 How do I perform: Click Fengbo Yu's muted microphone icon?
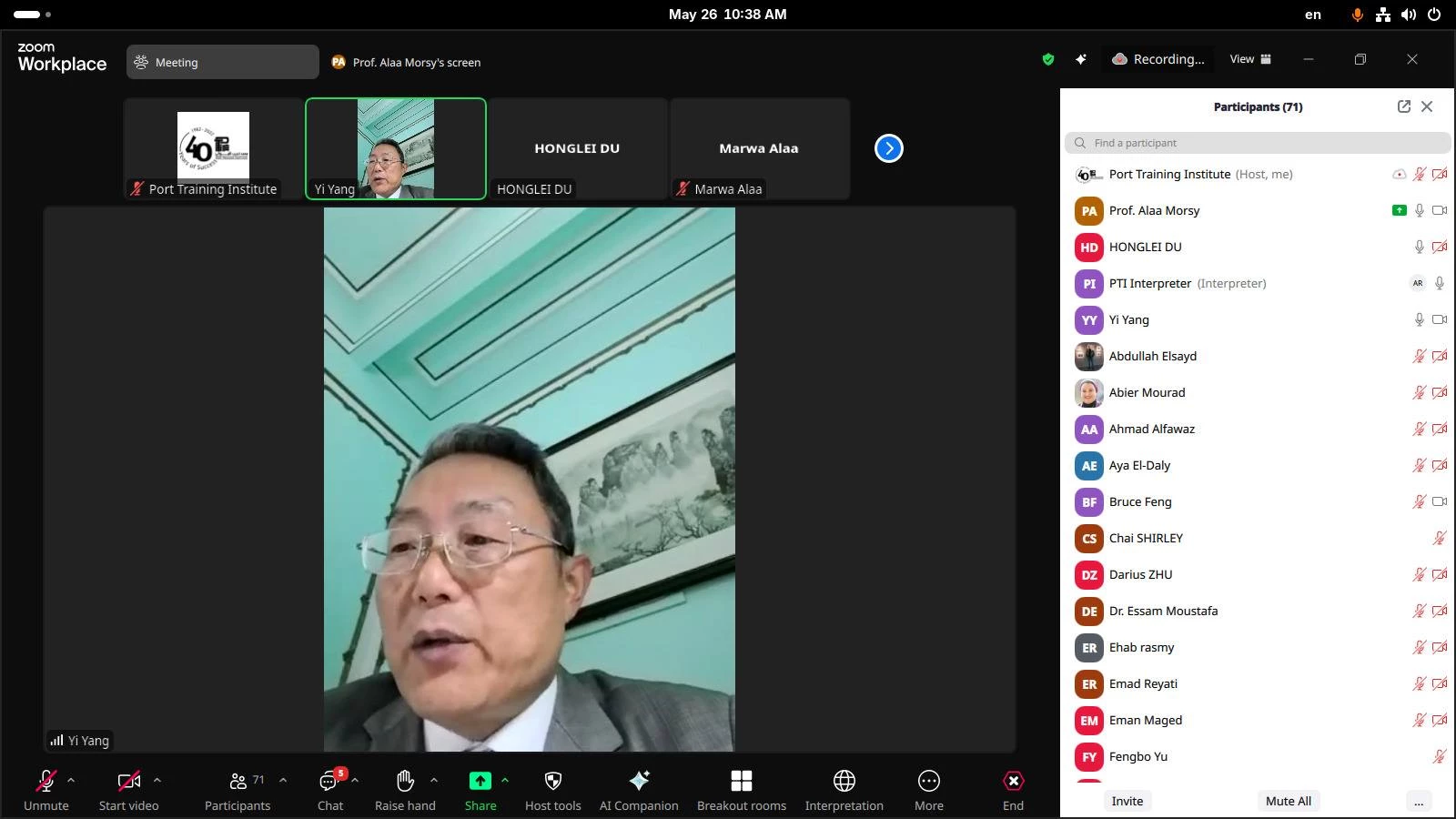[1440, 756]
